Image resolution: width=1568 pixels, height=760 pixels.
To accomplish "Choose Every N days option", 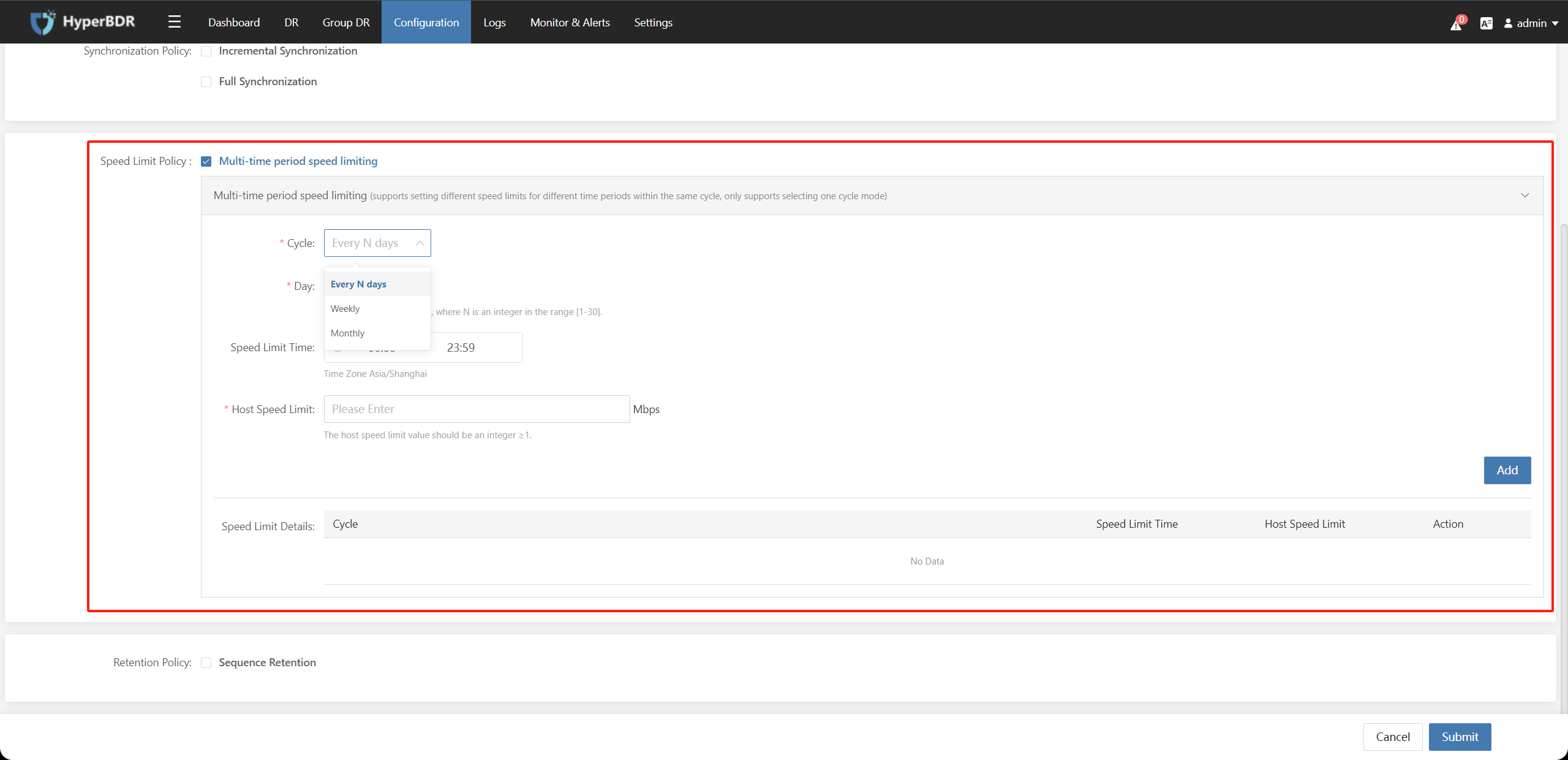I will point(377,284).
